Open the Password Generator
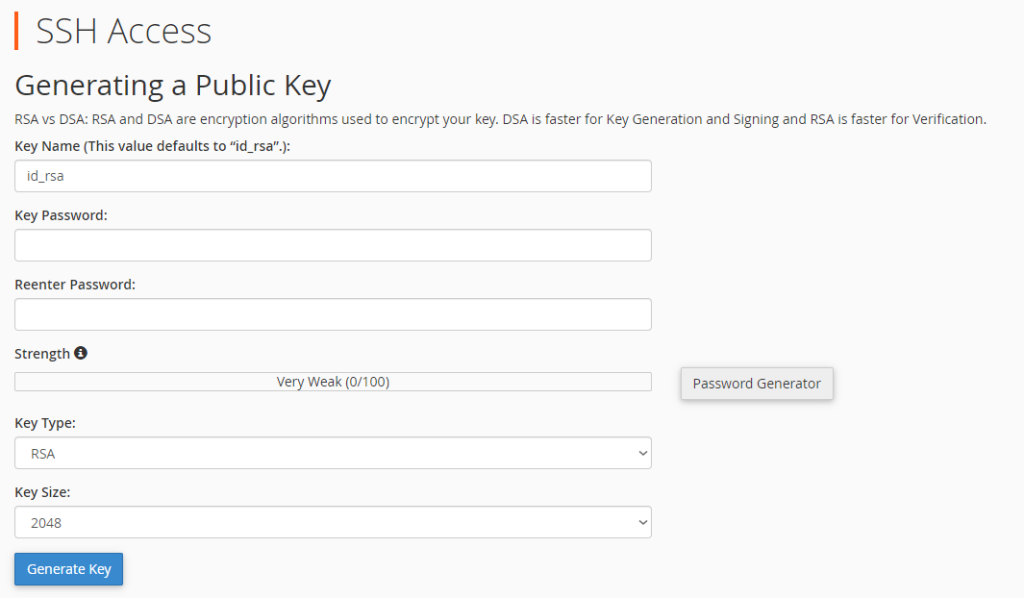Screen dimensions: 1024x598 click(x=756, y=383)
